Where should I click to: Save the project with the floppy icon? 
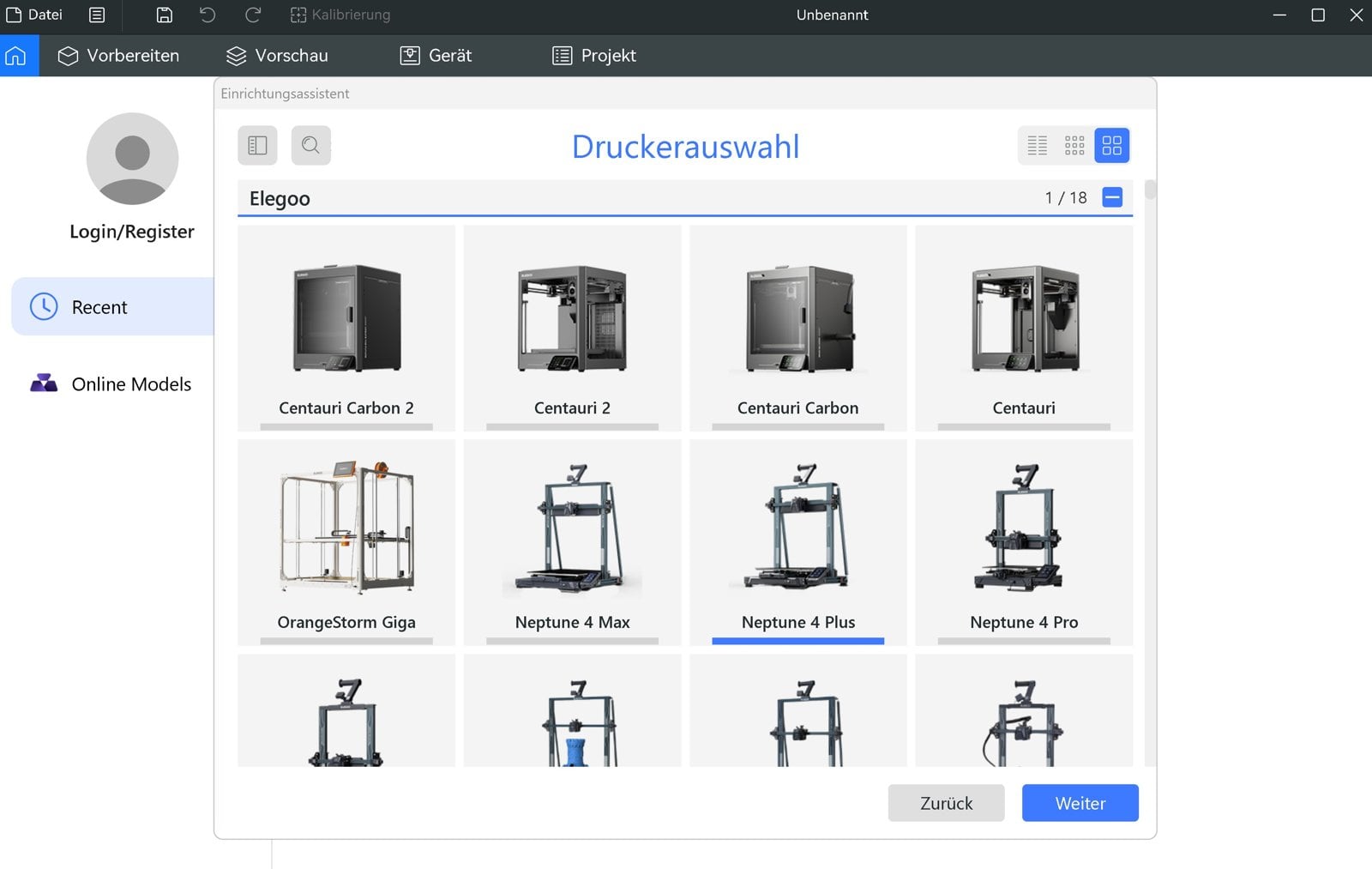[165, 15]
